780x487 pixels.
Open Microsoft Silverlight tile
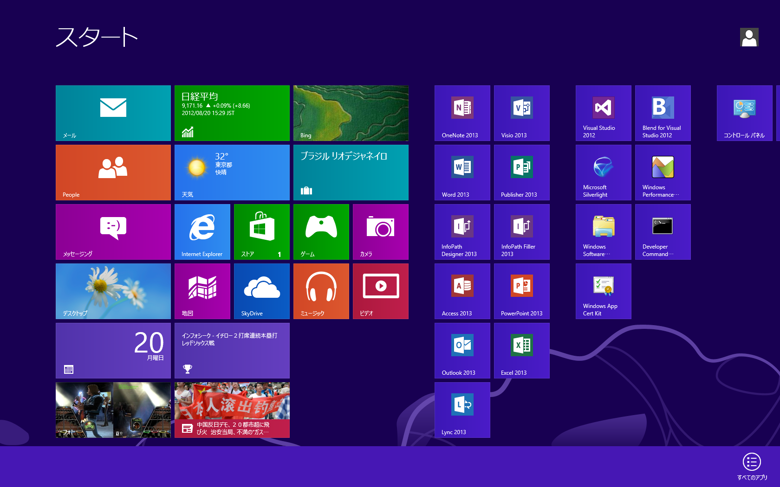point(603,172)
